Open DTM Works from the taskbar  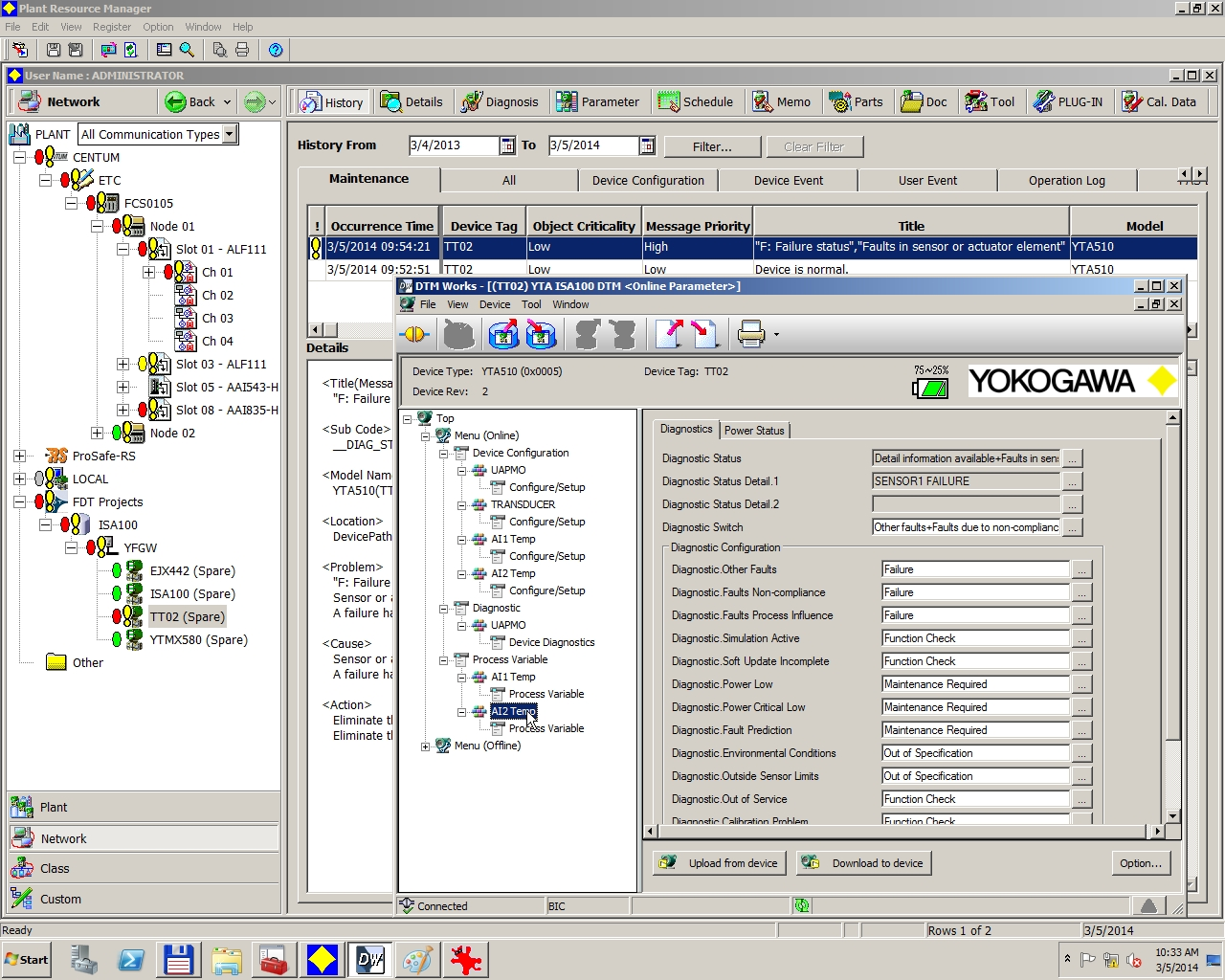pos(370,959)
